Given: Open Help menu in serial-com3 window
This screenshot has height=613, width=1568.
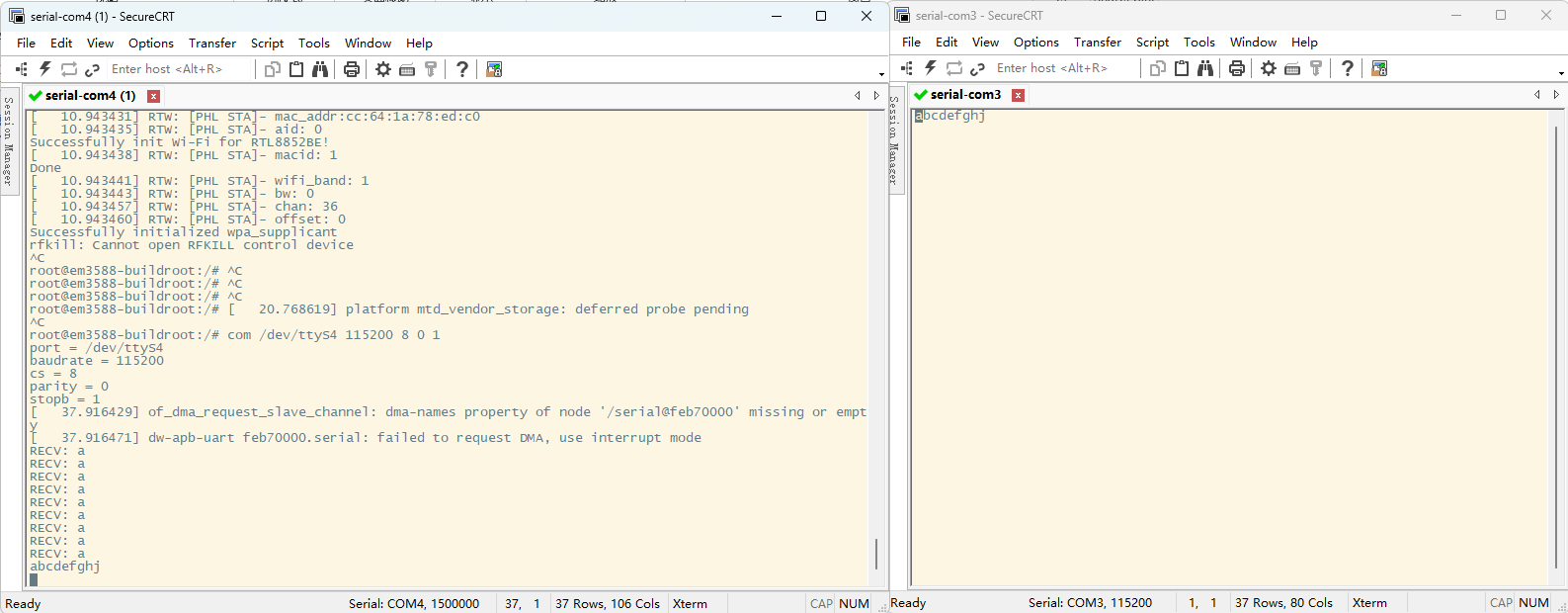Looking at the screenshot, I should coord(1304,43).
